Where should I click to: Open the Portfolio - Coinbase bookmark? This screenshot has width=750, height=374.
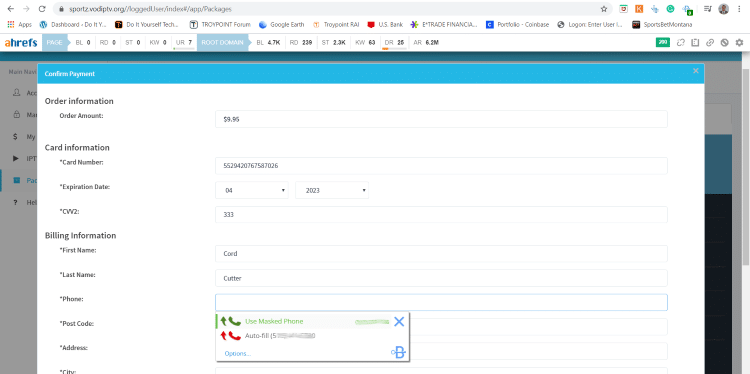coord(518,24)
